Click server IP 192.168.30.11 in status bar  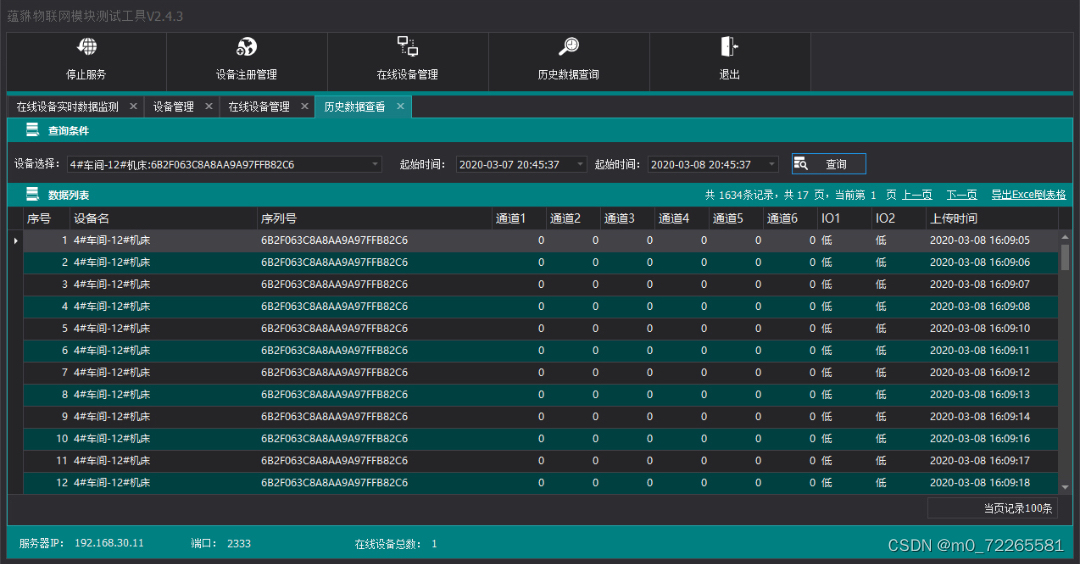point(110,543)
